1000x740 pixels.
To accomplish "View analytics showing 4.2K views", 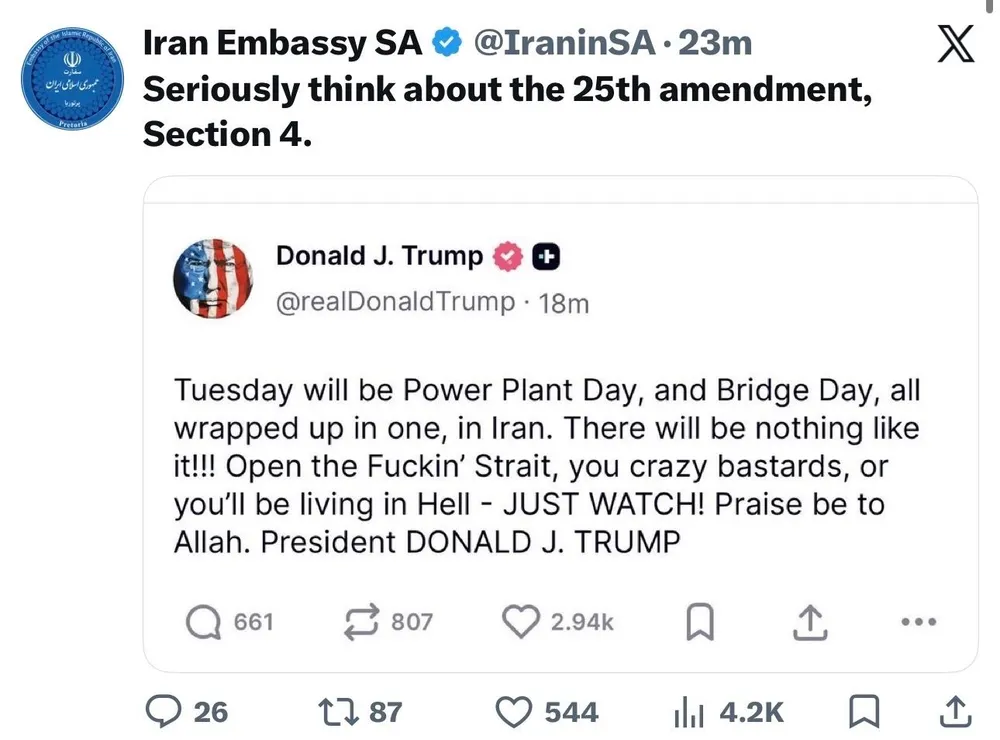I will click(689, 711).
